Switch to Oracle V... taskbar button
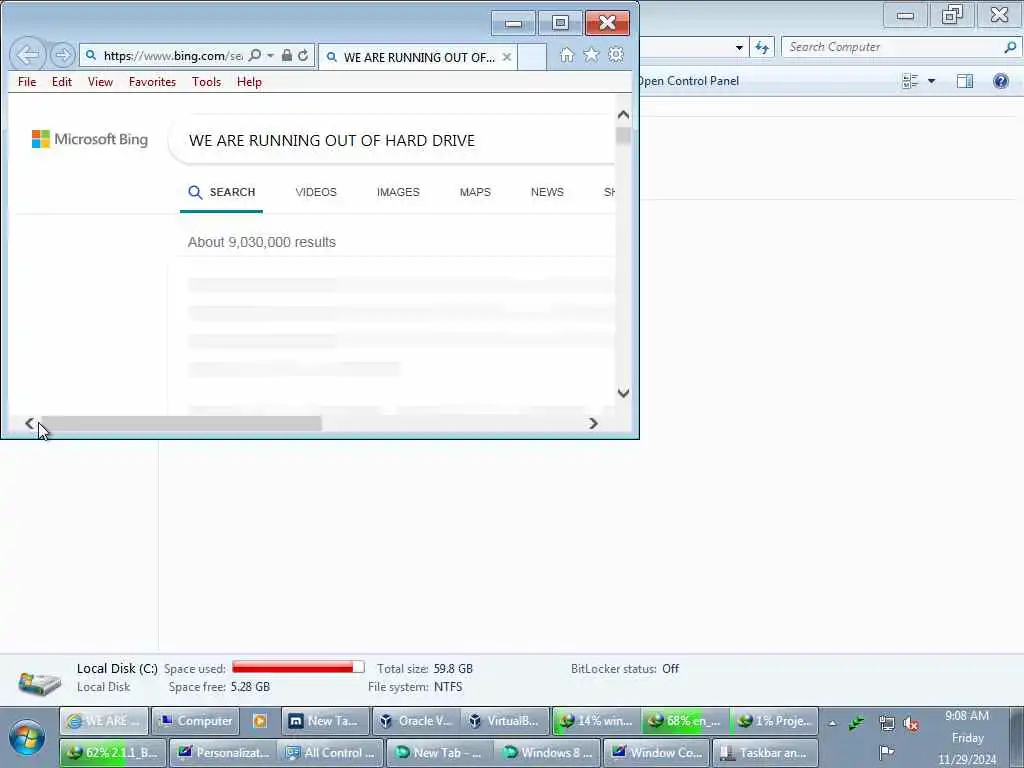This screenshot has width=1024, height=768. point(415,721)
